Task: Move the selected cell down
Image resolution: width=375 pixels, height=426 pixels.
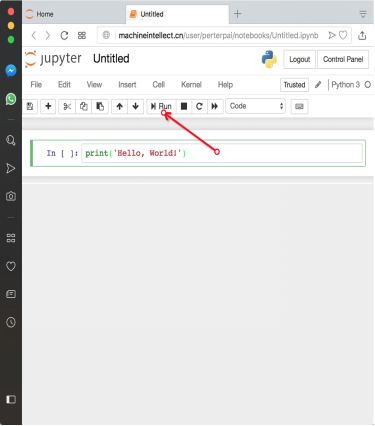Action: click(x=135, y=106)
